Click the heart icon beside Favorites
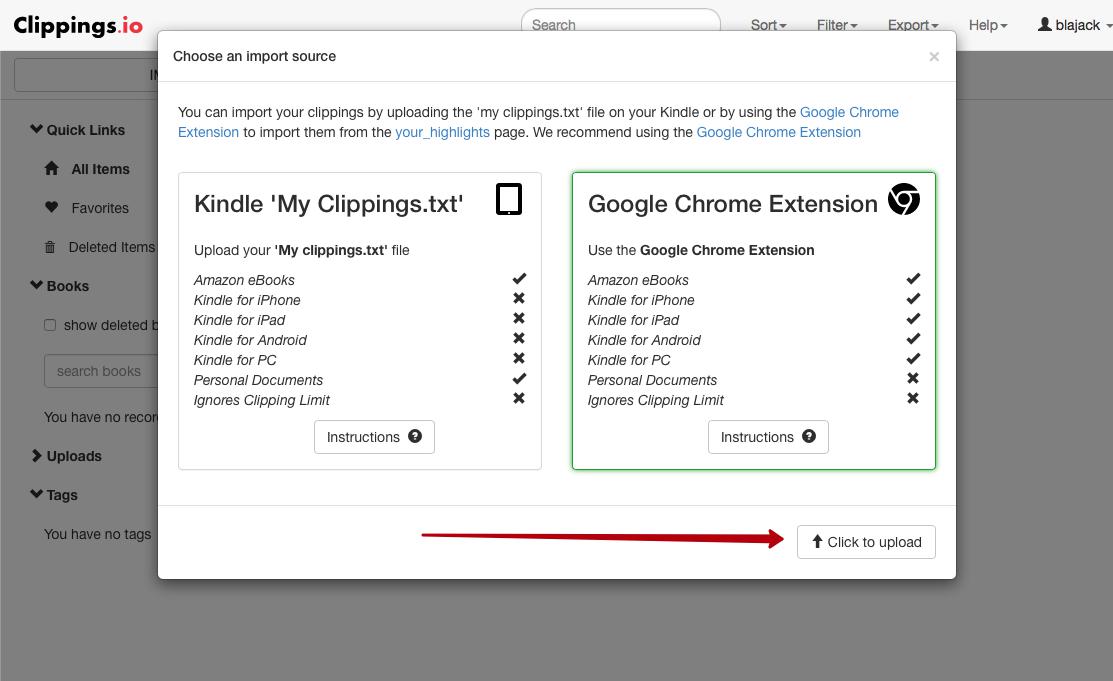 point(52,208)
